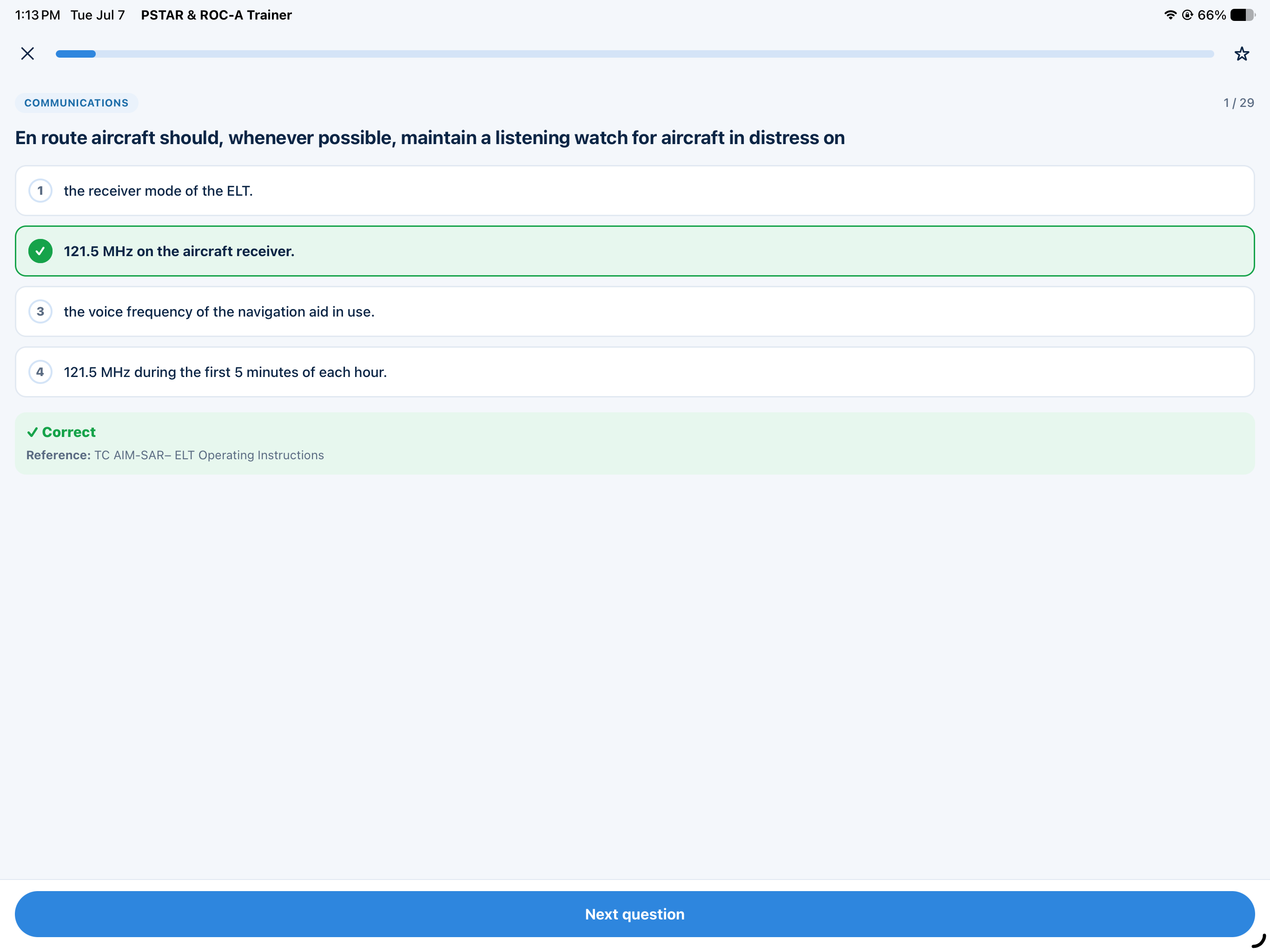Select answer 4 about first 5 minutes
Viewport: 1270px width, 952px height.
pyautogui.click(x=635, y=372)
